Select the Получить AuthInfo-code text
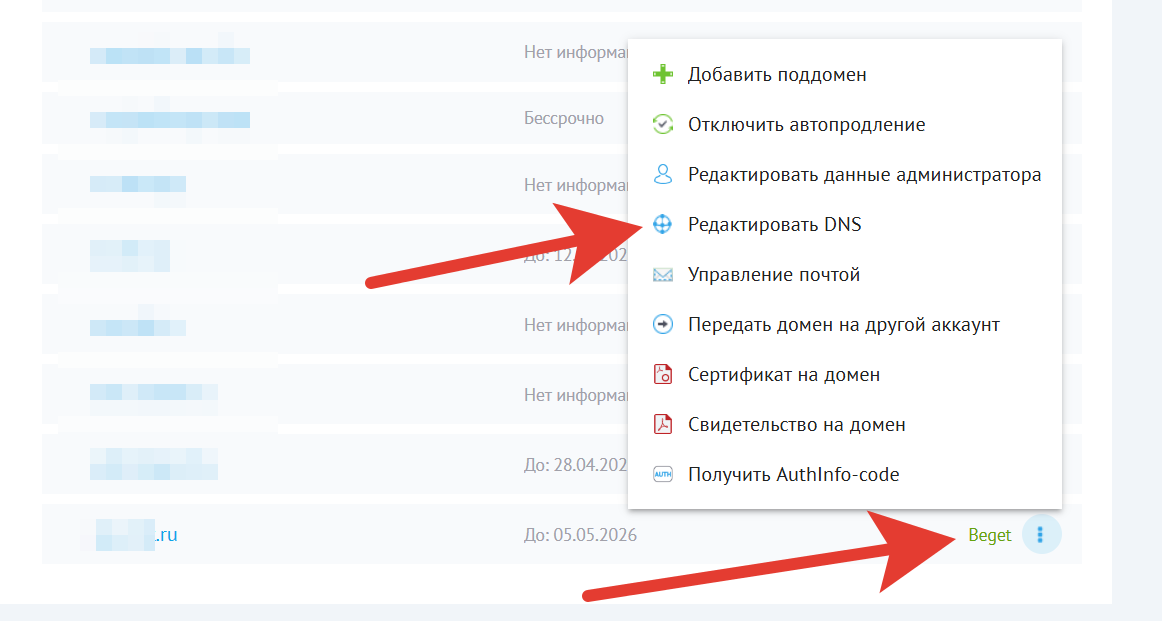 pyautogui.click(x=793, y=475)
